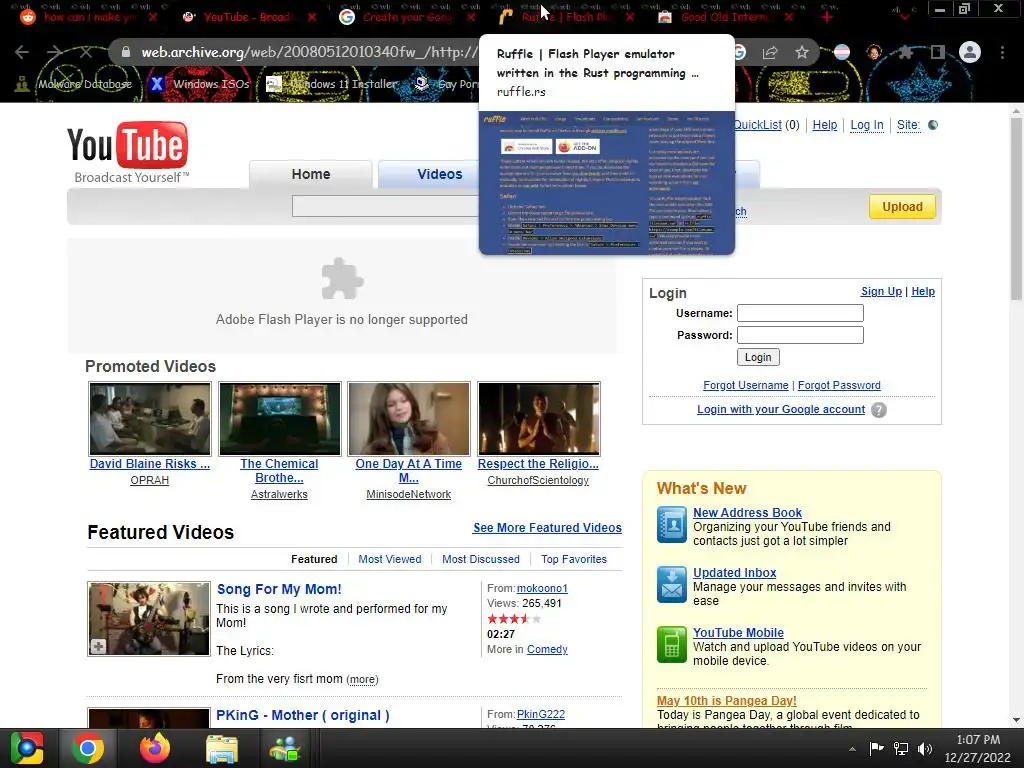The height and width of the screenshot is (768, 1024).
Task: Open the Windows 11 Installer bookmark
Action: click(333, 84)
